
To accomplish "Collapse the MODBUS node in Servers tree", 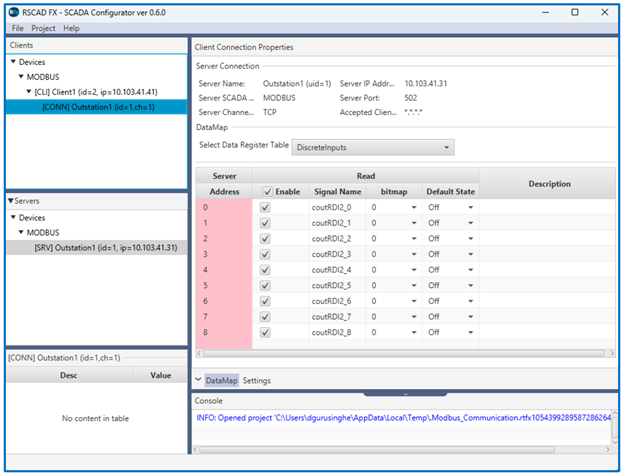I will point(21,232).
